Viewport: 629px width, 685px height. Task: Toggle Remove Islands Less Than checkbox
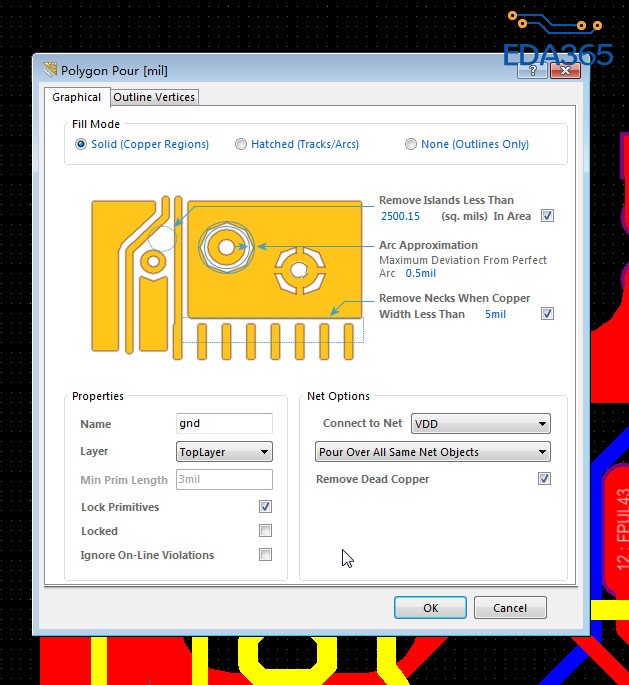pyautogui.click(x=547, y=216)
